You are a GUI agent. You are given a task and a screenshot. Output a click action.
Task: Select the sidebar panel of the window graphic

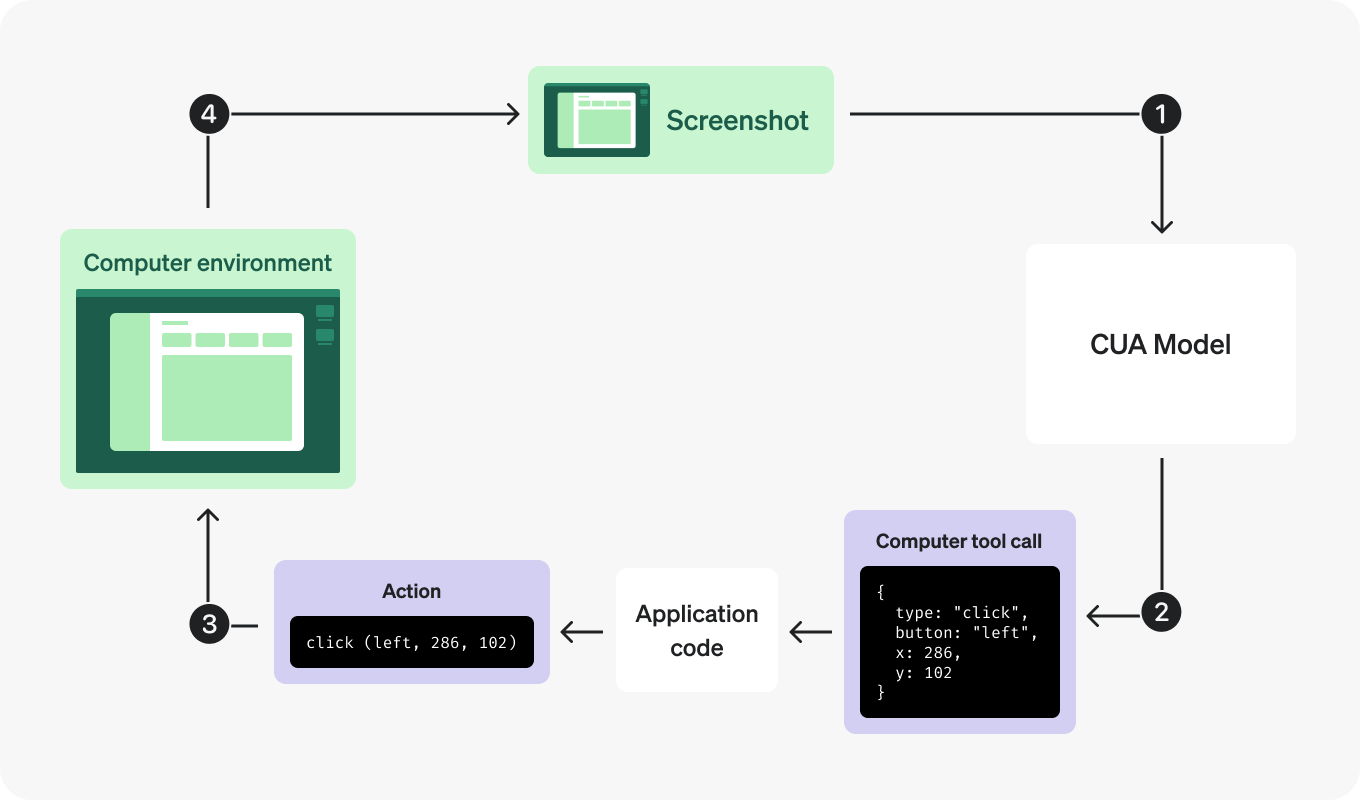[131, 380]
